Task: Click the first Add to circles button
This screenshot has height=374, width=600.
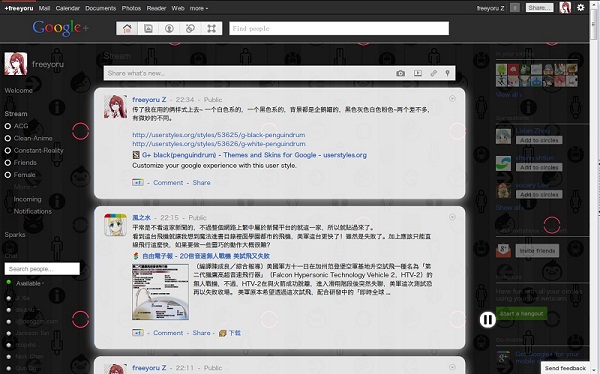Action: click(x=539, y=140)
